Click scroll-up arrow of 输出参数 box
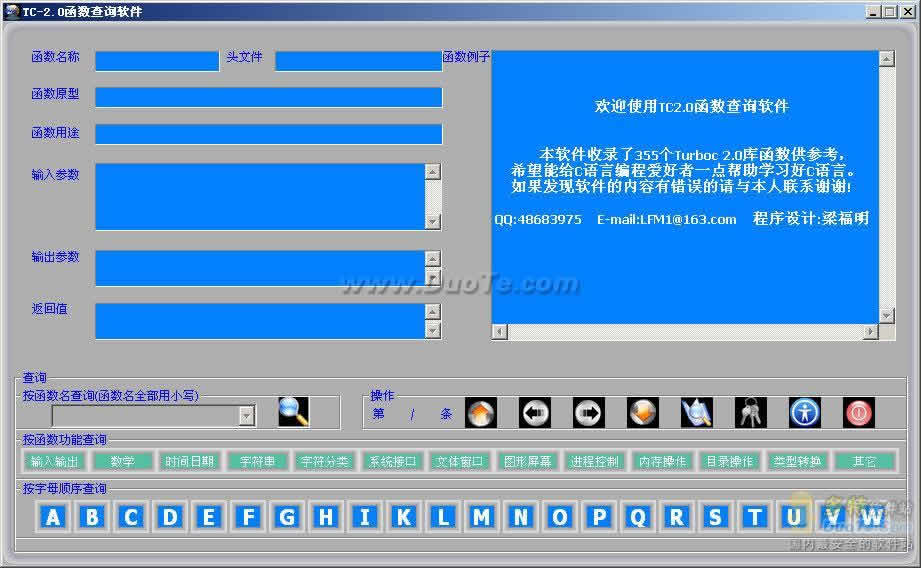Image resolution: width=921 pixels, height=568 pixels. click(x=433, y=258)
